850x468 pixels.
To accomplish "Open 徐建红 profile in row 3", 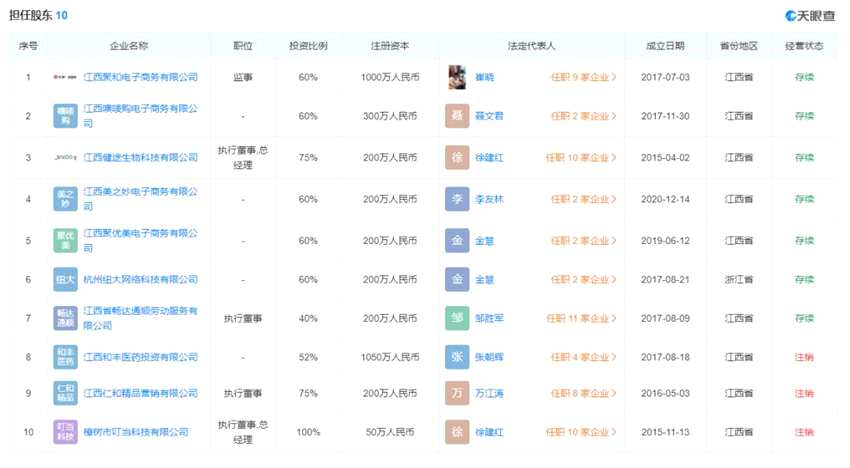I will click(x=489, y=158).
